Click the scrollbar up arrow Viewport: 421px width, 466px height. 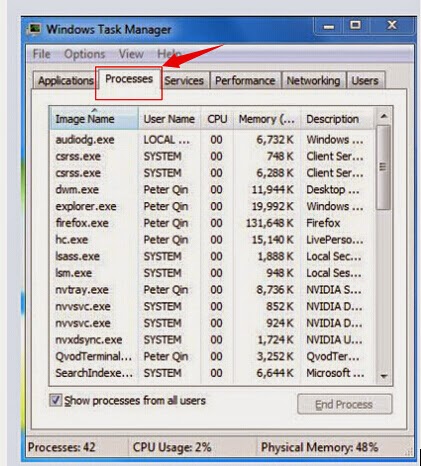point(384,116)
